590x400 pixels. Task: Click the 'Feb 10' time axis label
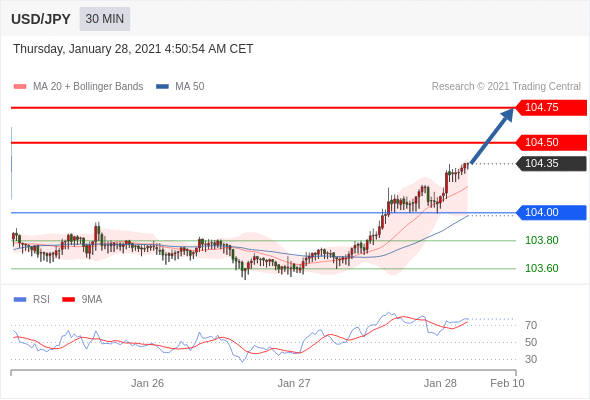pyautogui.click(x=507, y=383)
